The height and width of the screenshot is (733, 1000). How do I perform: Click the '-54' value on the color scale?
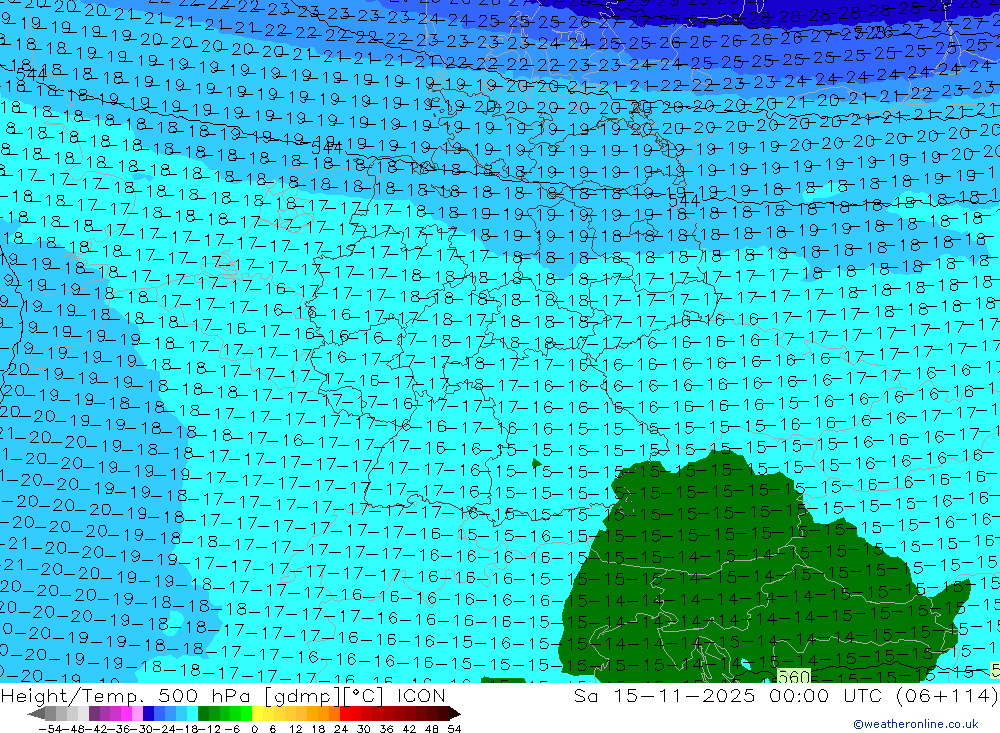[50, 728]
